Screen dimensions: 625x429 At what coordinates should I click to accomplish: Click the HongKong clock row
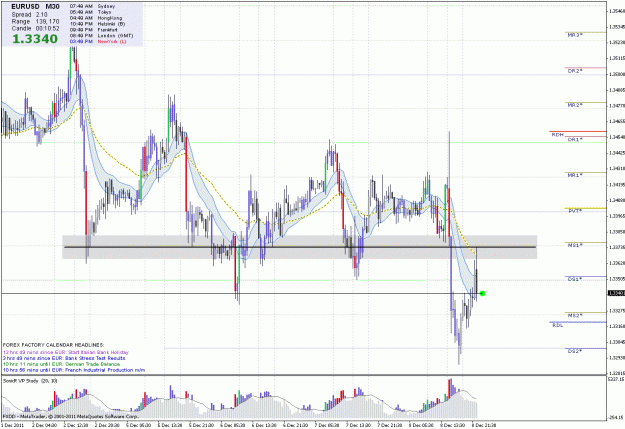(96, 18)
